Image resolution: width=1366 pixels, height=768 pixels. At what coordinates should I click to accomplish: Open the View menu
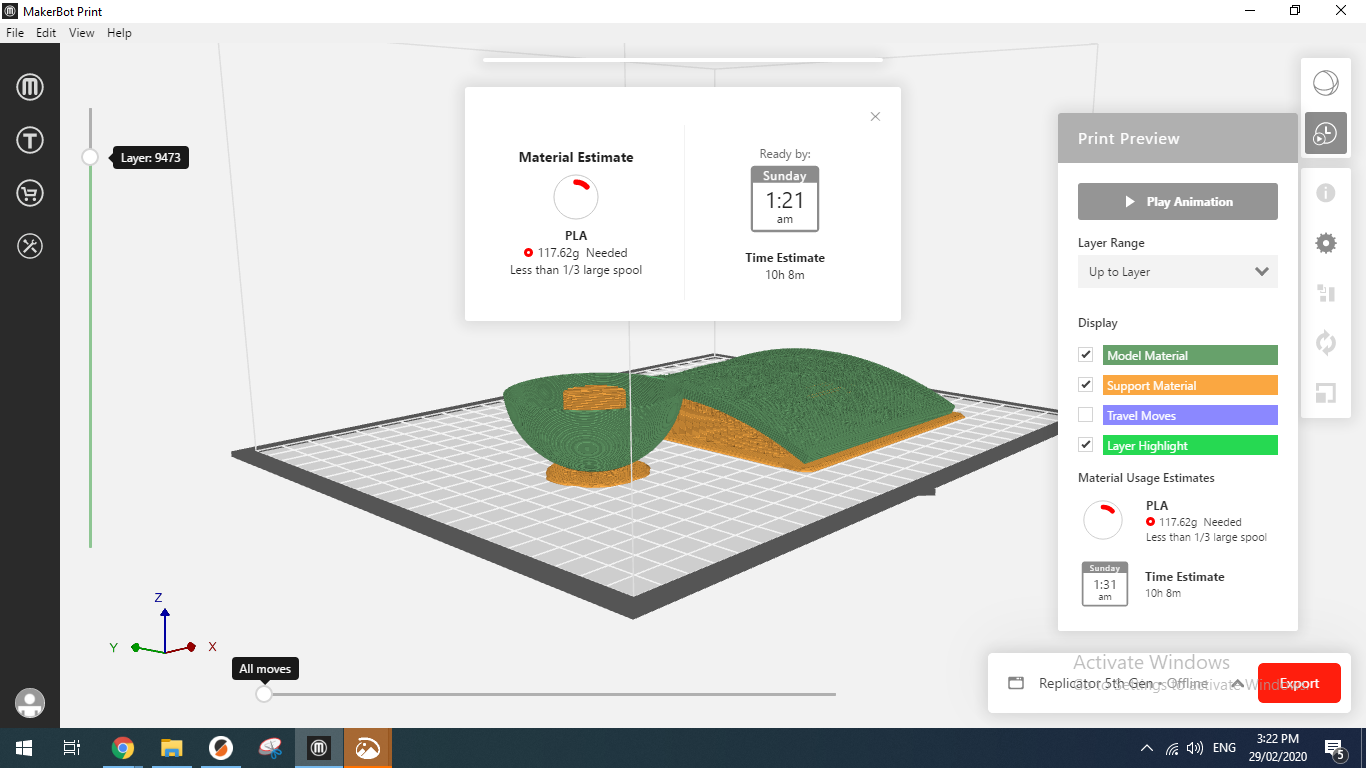pos(82,33)
